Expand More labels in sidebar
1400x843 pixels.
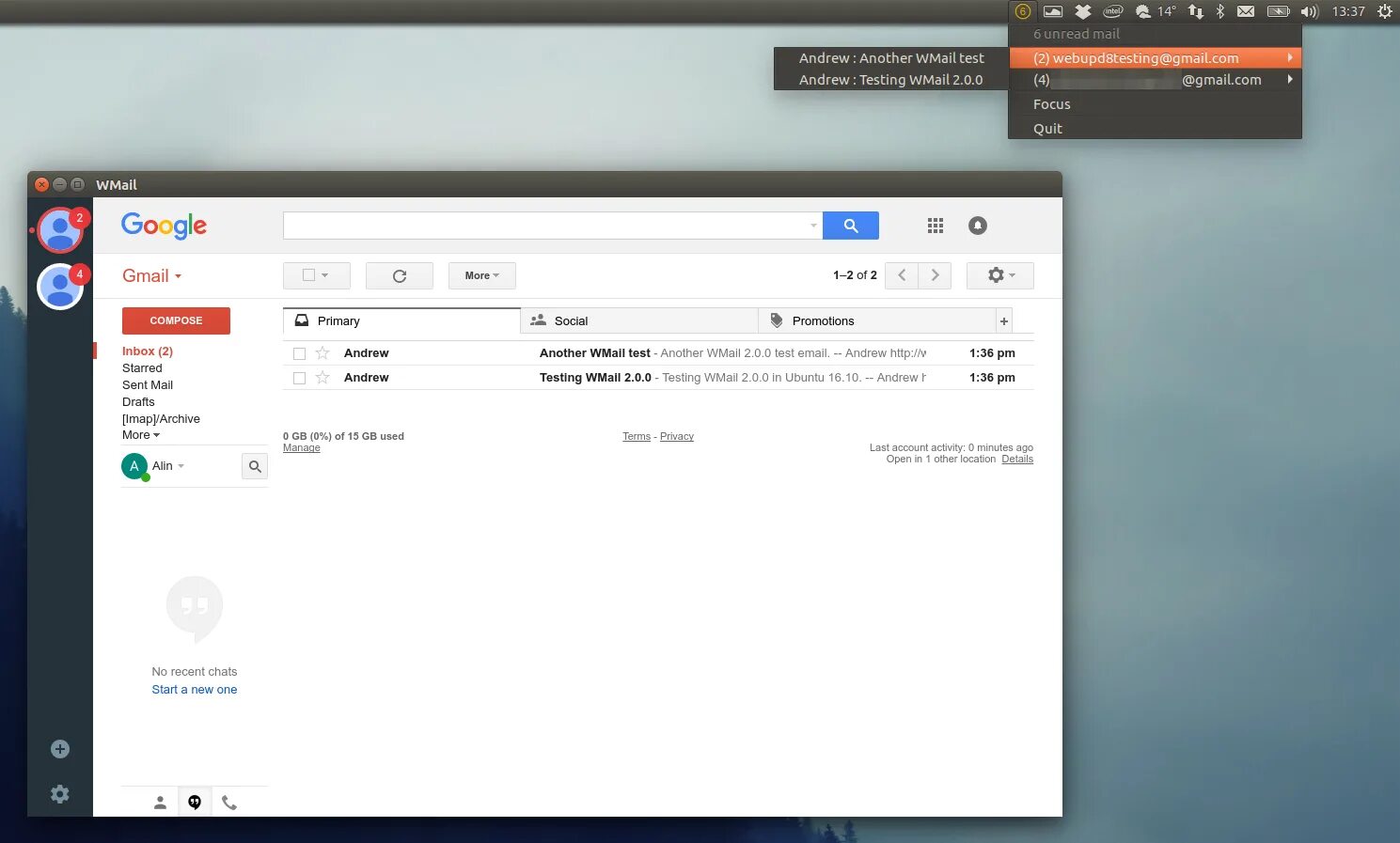click(x=141, y=435)
